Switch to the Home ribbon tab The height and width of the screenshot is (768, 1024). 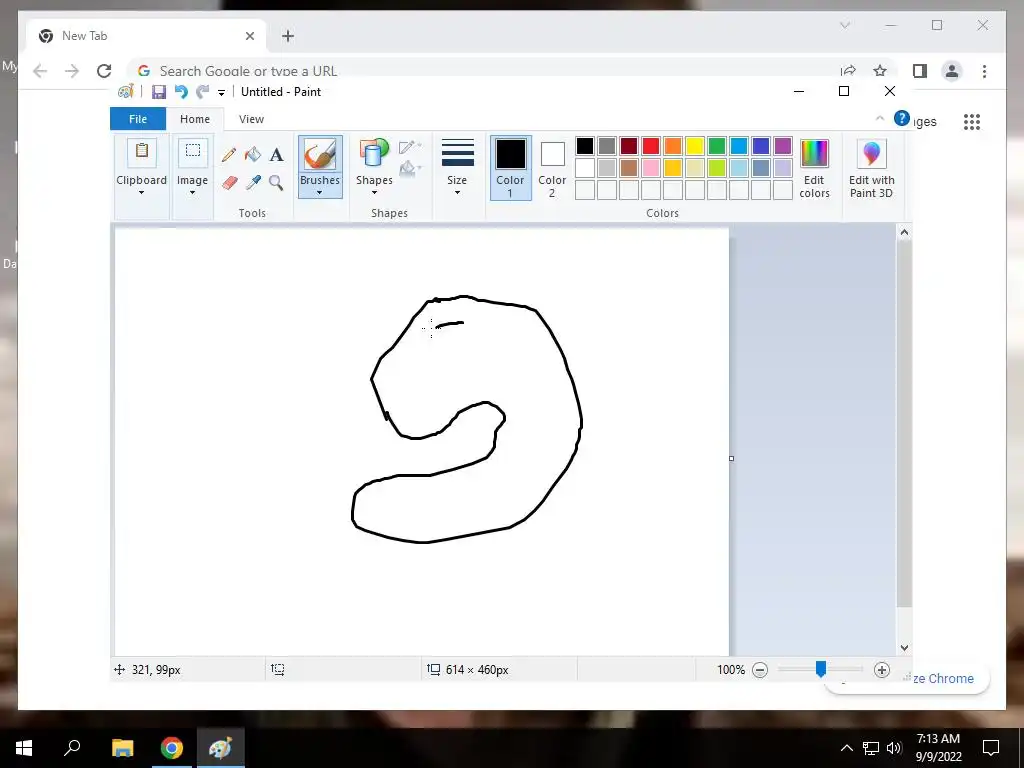click(x=195, y=119)
